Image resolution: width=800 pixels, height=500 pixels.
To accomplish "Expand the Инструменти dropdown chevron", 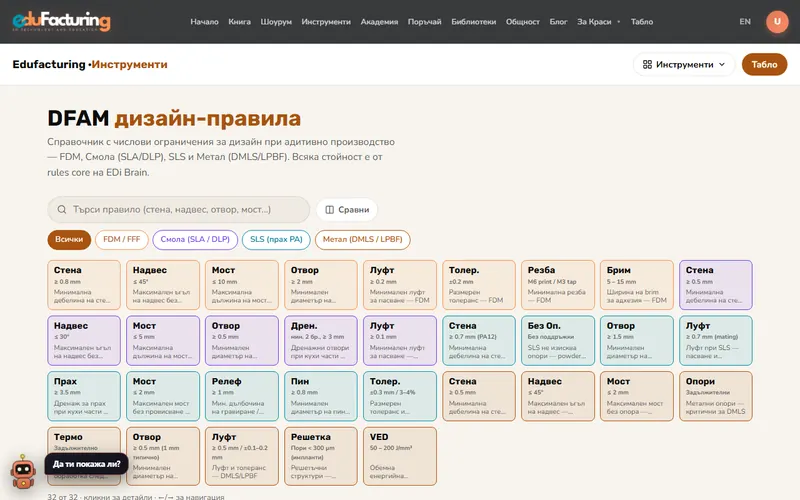I will (721, 64).
